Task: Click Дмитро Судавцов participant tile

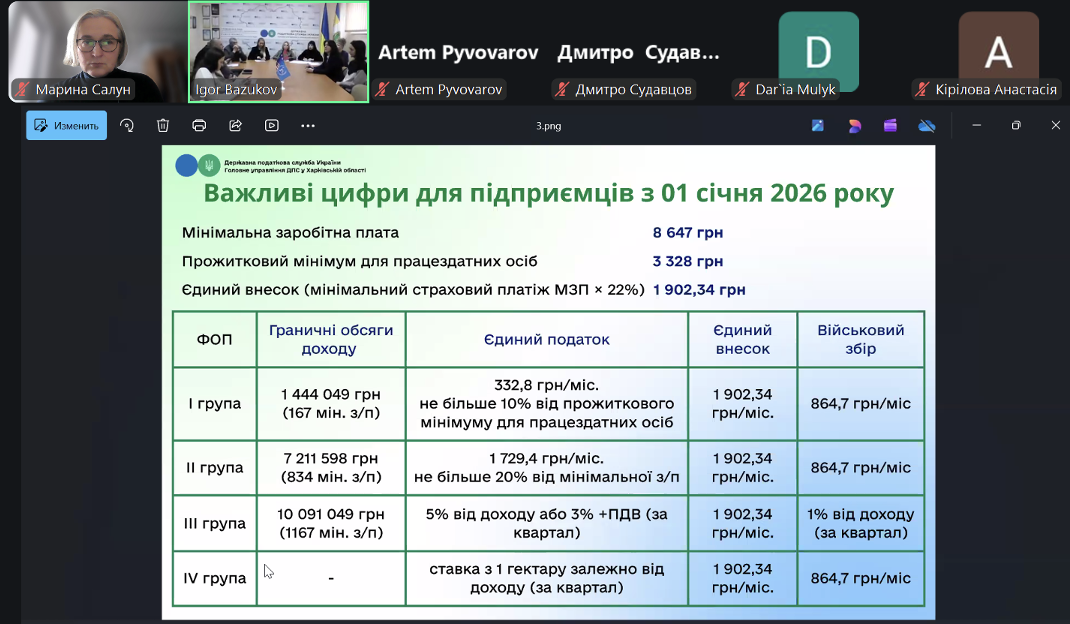Action: [x=638, y=53]
